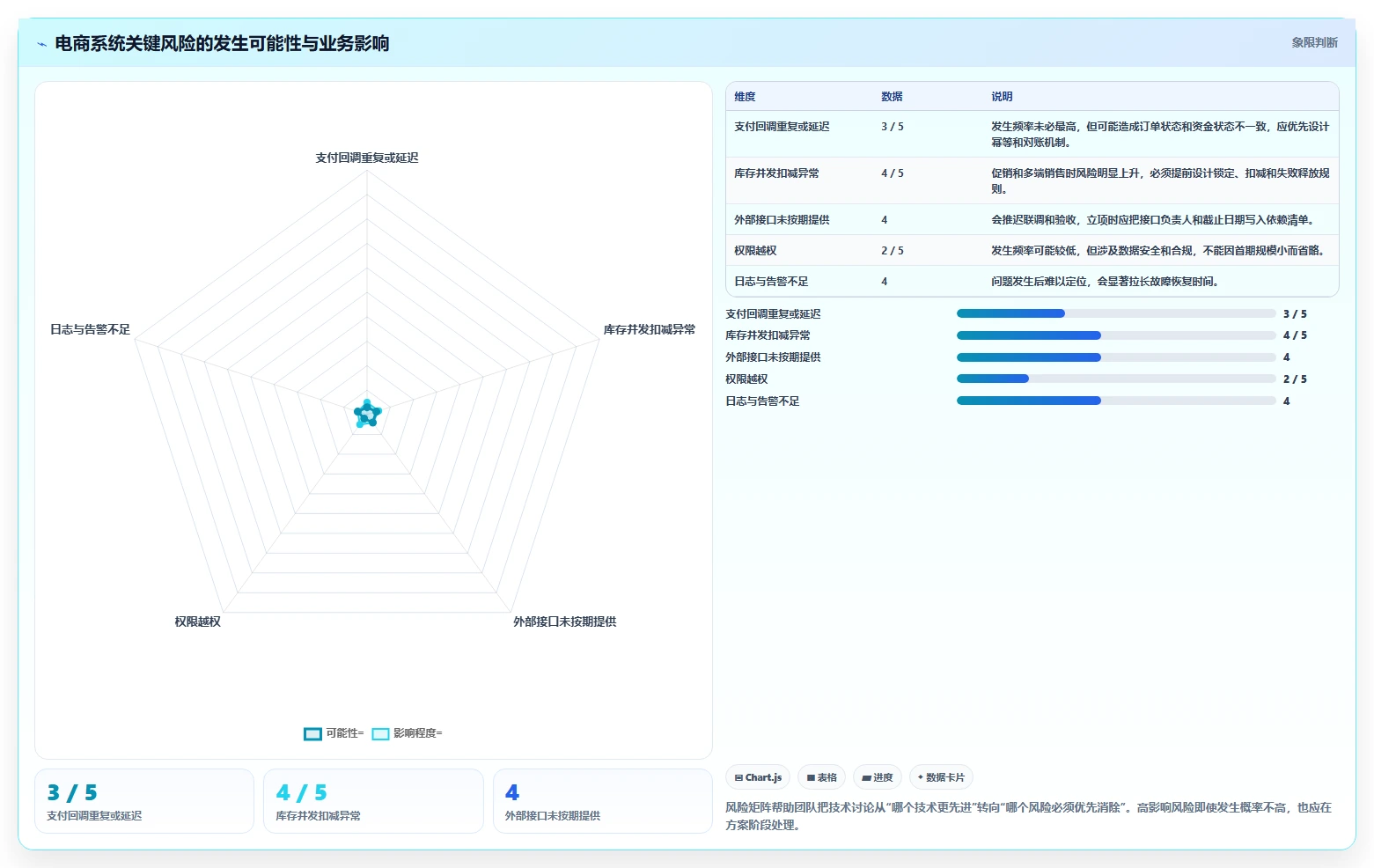This screenshot has width=1374, height=868.
Task: Toggle the 可能性 legend swatch
Action: click(312, 733)
